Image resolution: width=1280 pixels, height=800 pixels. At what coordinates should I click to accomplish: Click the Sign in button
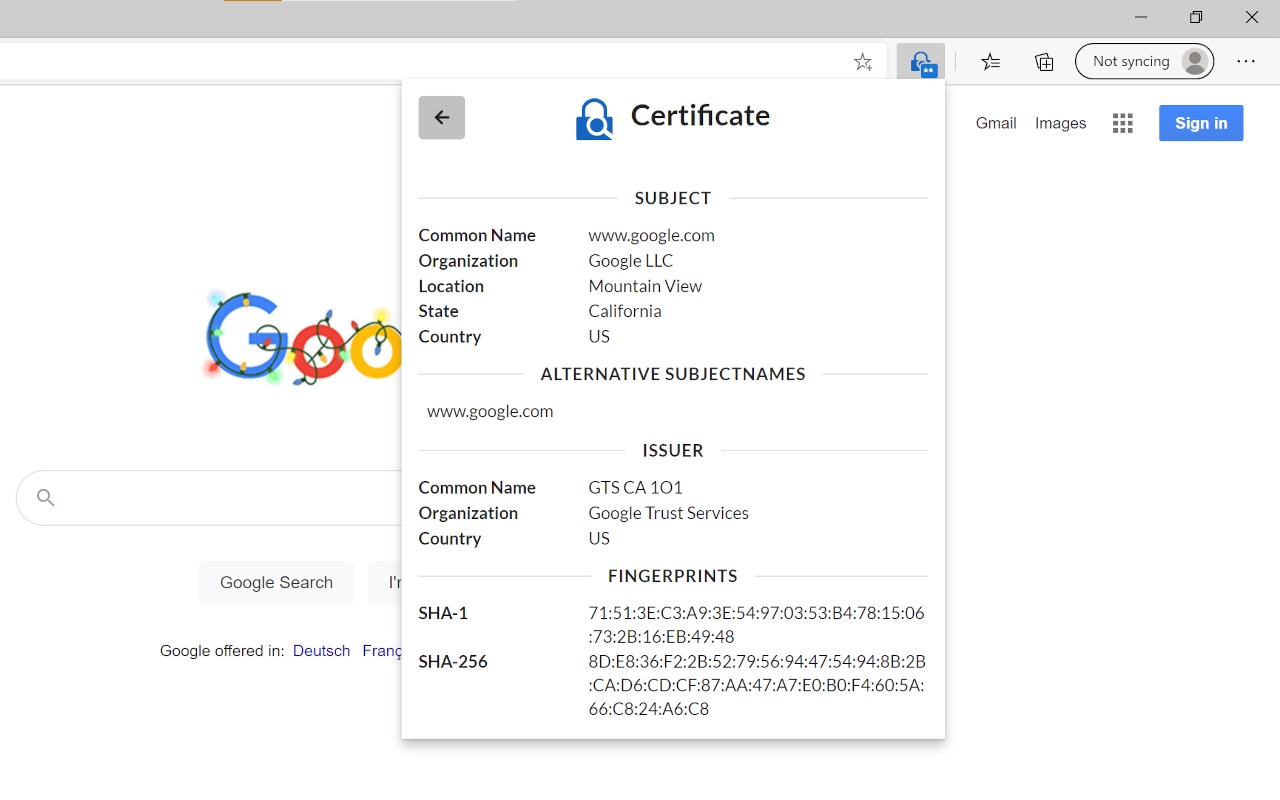click(1201, 123)
